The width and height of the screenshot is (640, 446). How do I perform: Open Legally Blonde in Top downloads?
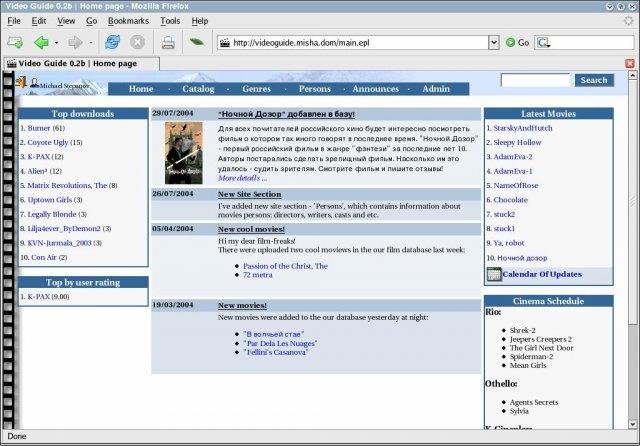(52, 214)
